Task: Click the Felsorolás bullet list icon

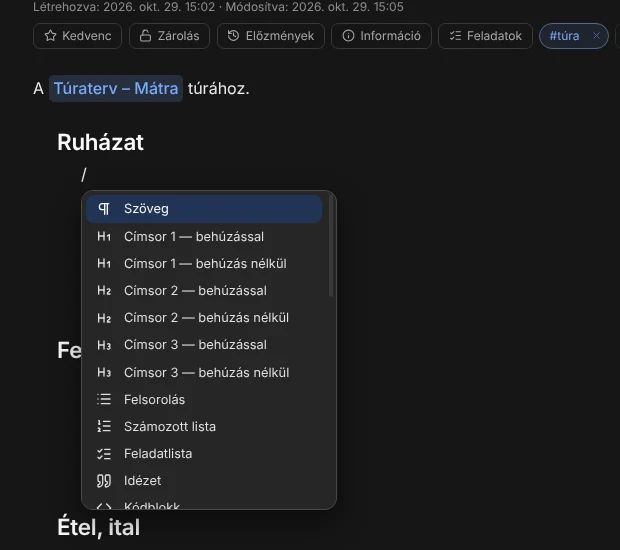Action: pos(104,399)
